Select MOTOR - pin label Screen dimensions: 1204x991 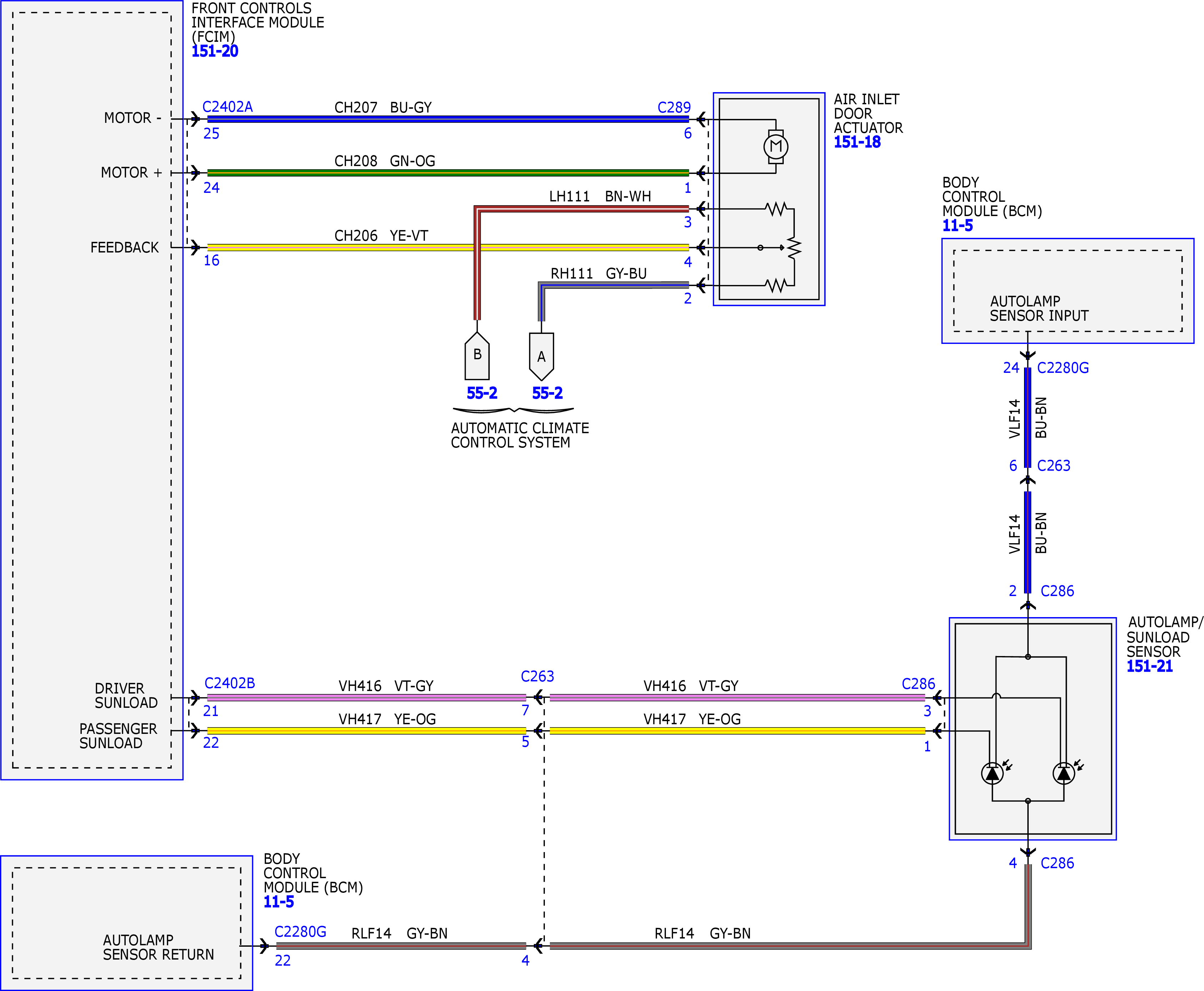point(132,118)
